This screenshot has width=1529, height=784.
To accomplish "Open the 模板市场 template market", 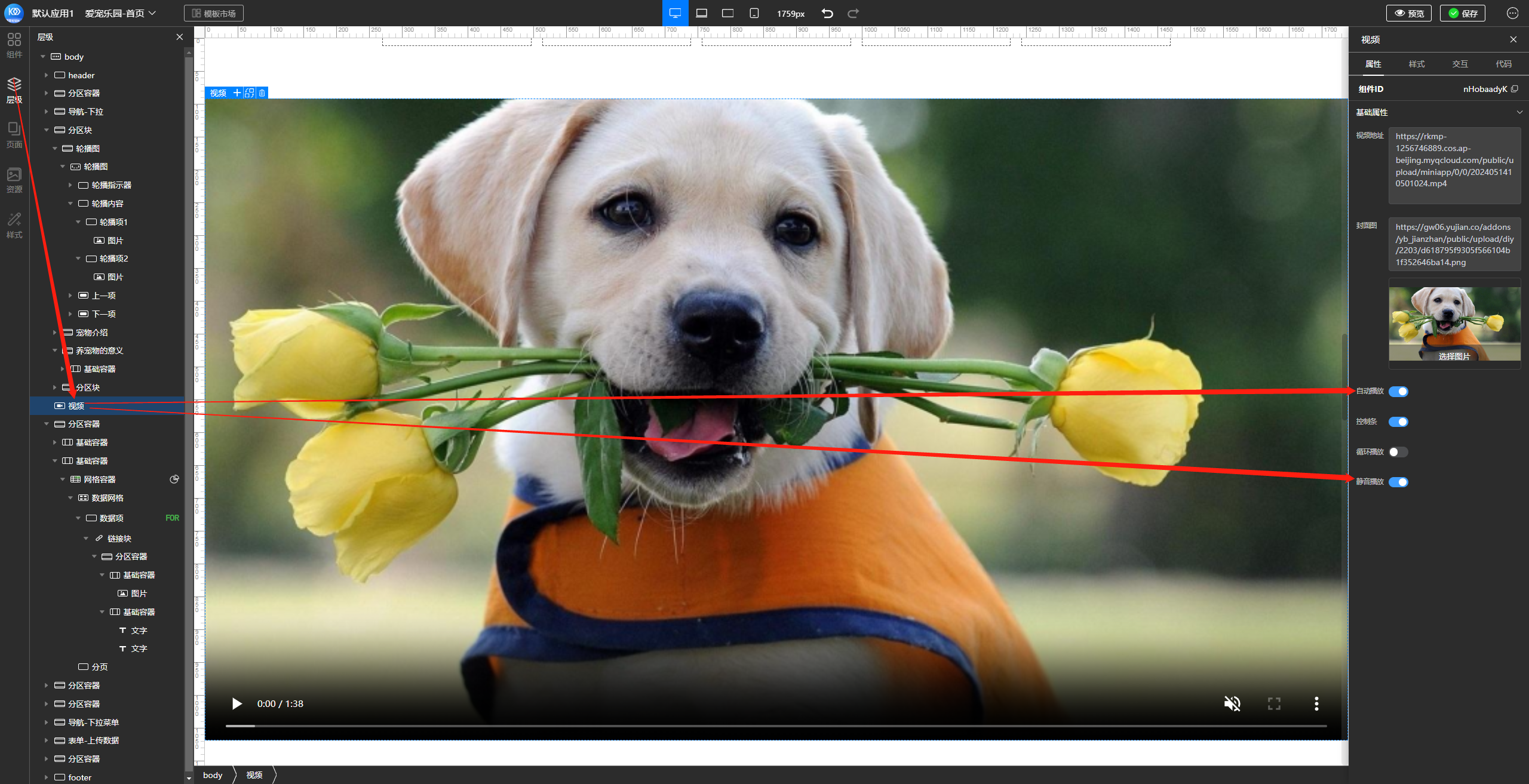I will coord(214,13).
